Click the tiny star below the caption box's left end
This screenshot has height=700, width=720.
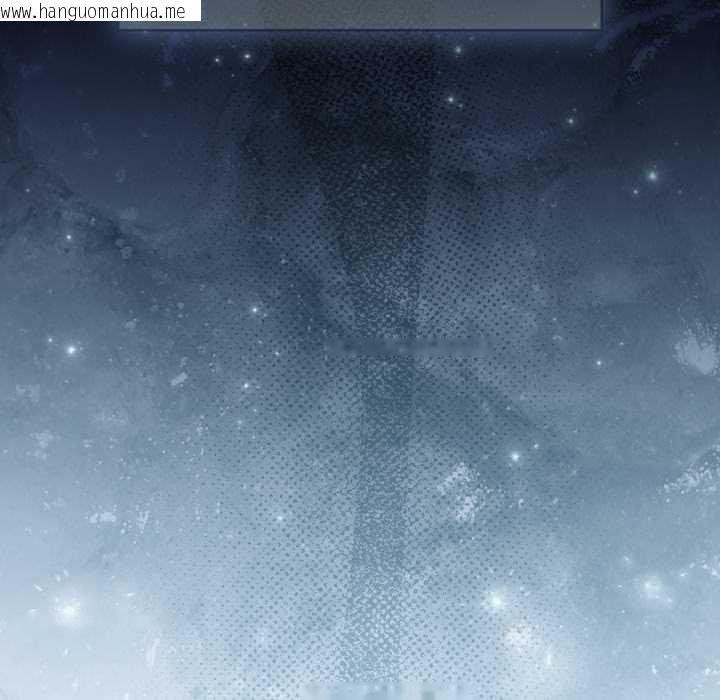217,60
